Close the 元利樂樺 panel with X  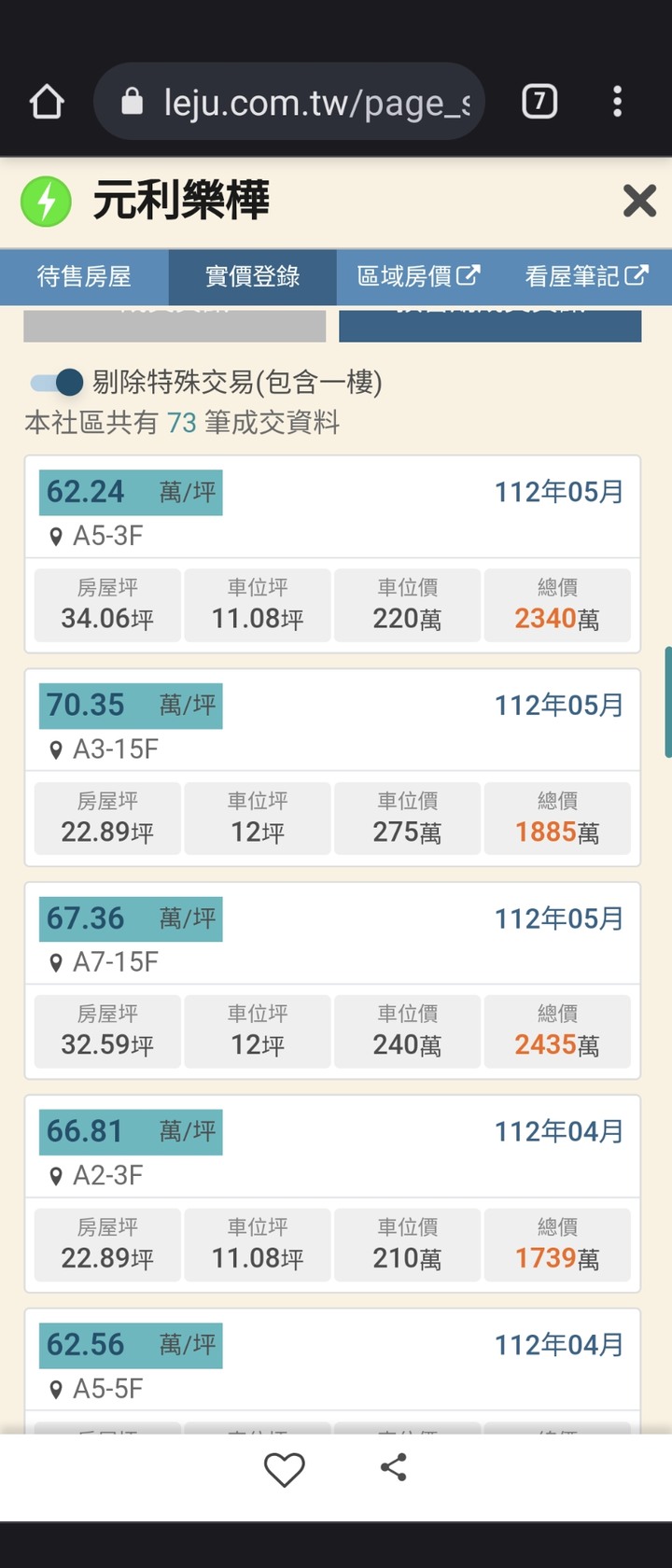(639, 201)
